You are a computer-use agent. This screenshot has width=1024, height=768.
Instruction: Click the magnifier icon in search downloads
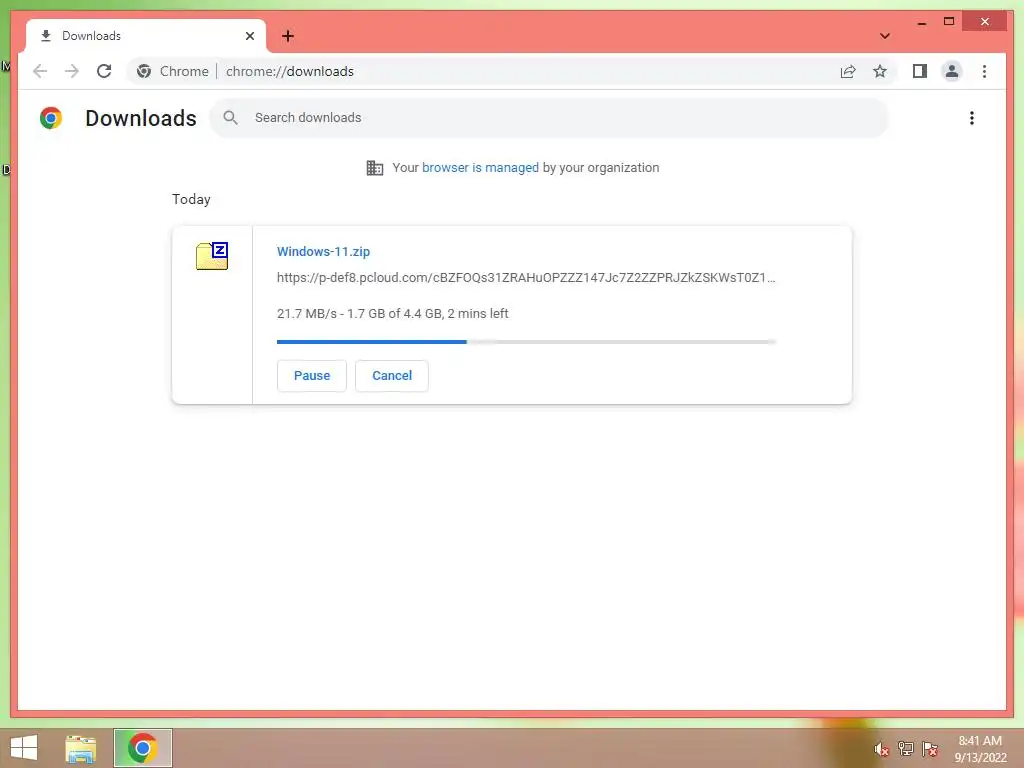(x=231, y=118)
